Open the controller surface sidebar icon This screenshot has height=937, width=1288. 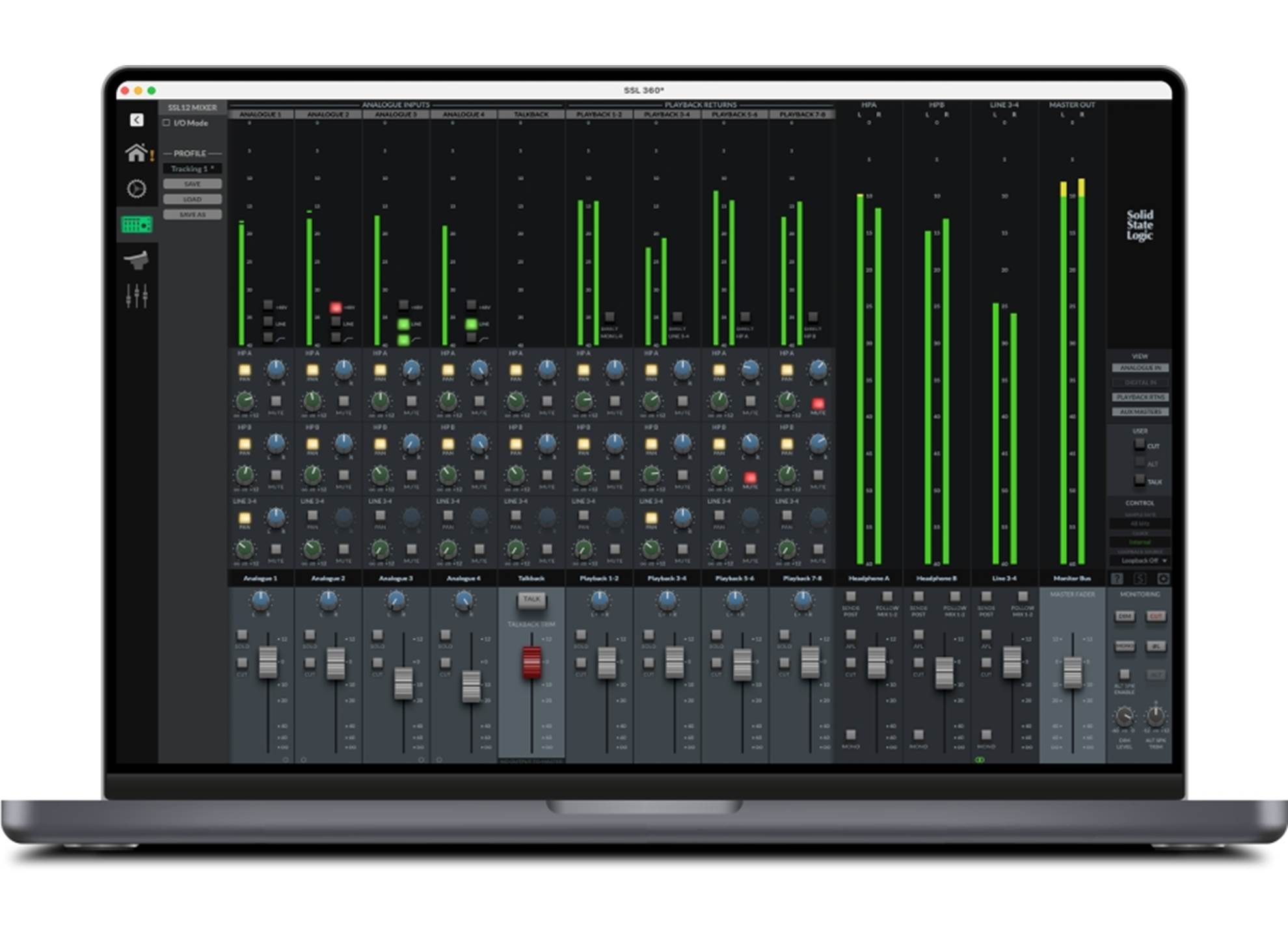click(x=137, y=260)
